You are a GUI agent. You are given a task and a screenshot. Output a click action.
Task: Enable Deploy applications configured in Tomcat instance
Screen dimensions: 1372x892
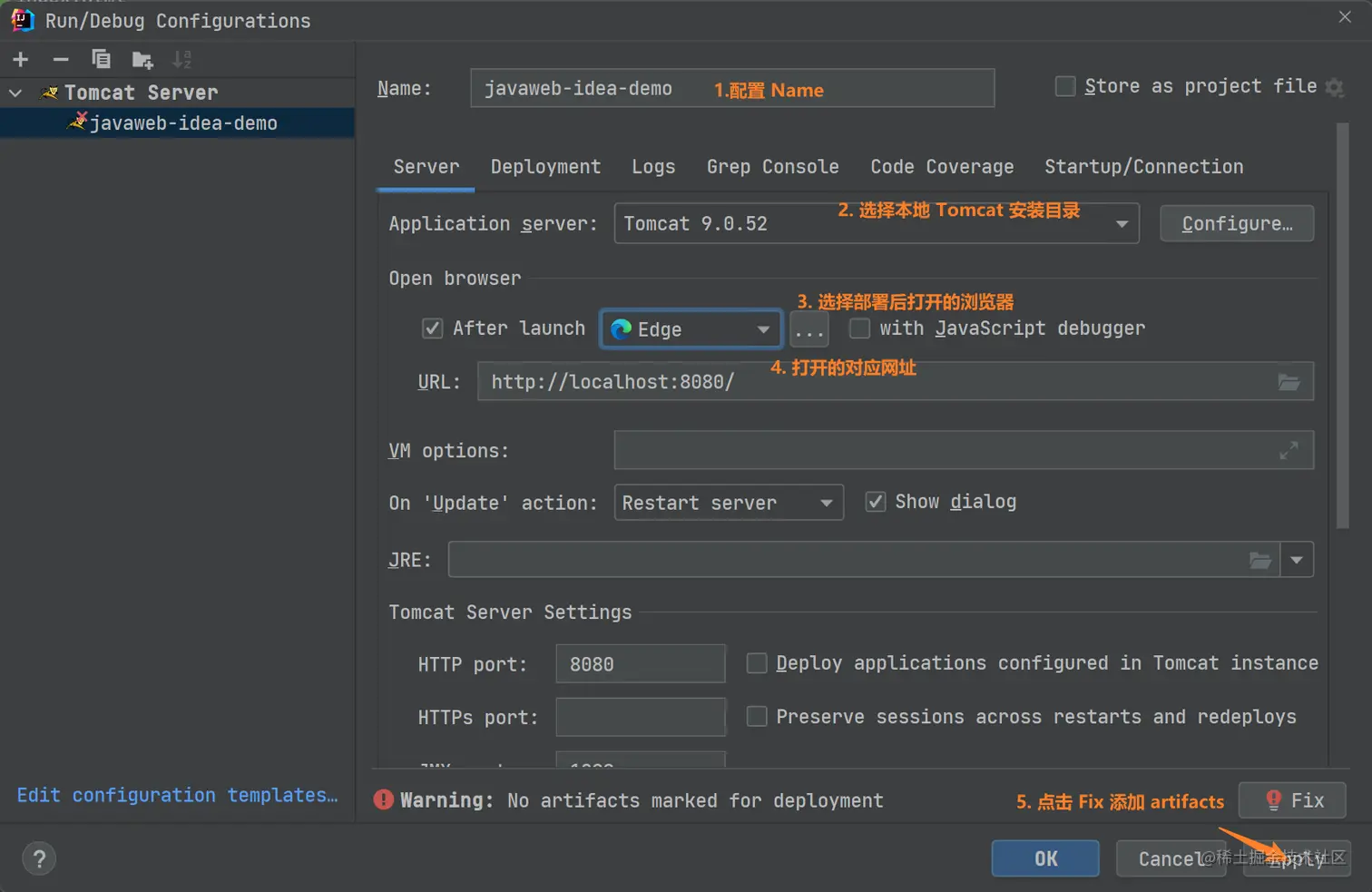coord(757,663)
